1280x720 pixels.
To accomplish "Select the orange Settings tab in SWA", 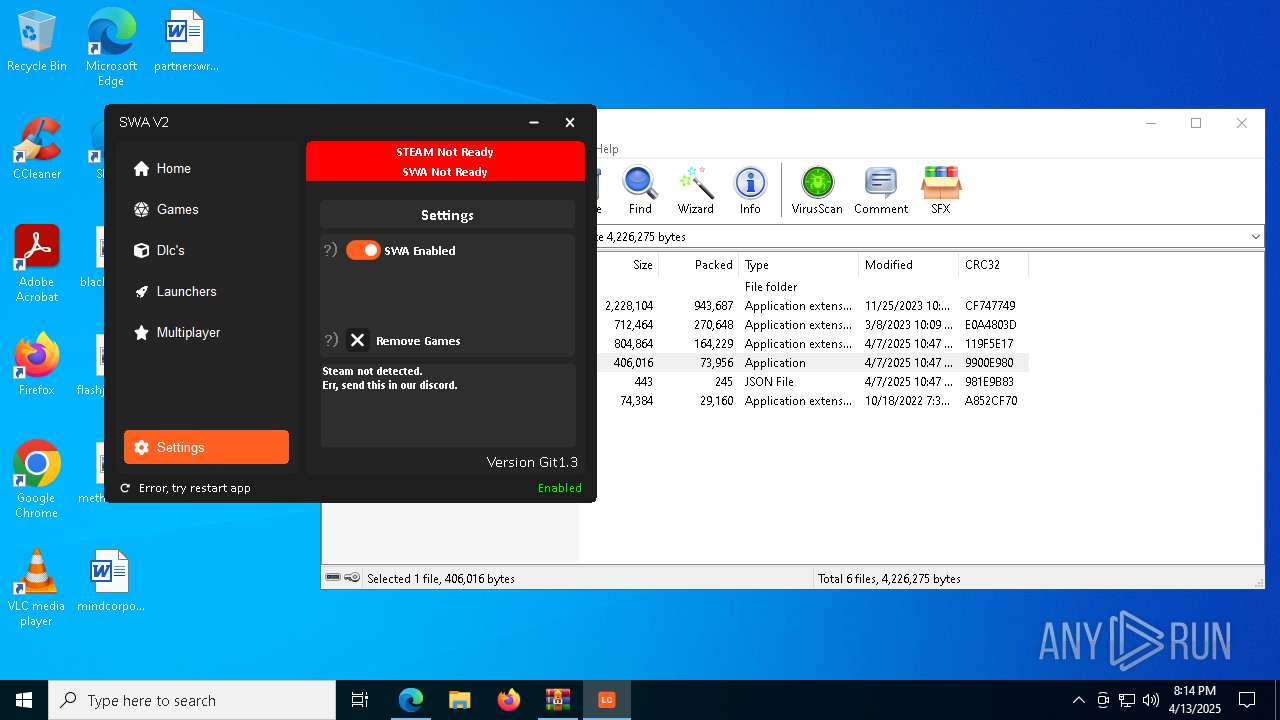I will coord(206,447).
